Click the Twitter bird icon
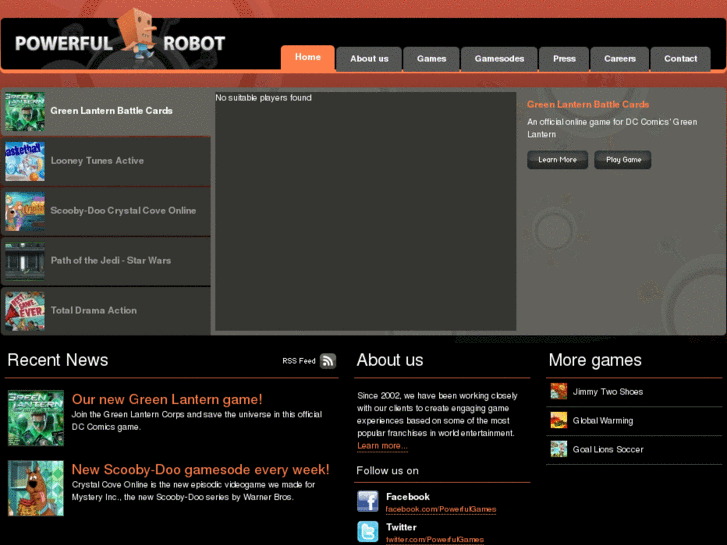Viewport: 727px width, 545px height. 368,532
